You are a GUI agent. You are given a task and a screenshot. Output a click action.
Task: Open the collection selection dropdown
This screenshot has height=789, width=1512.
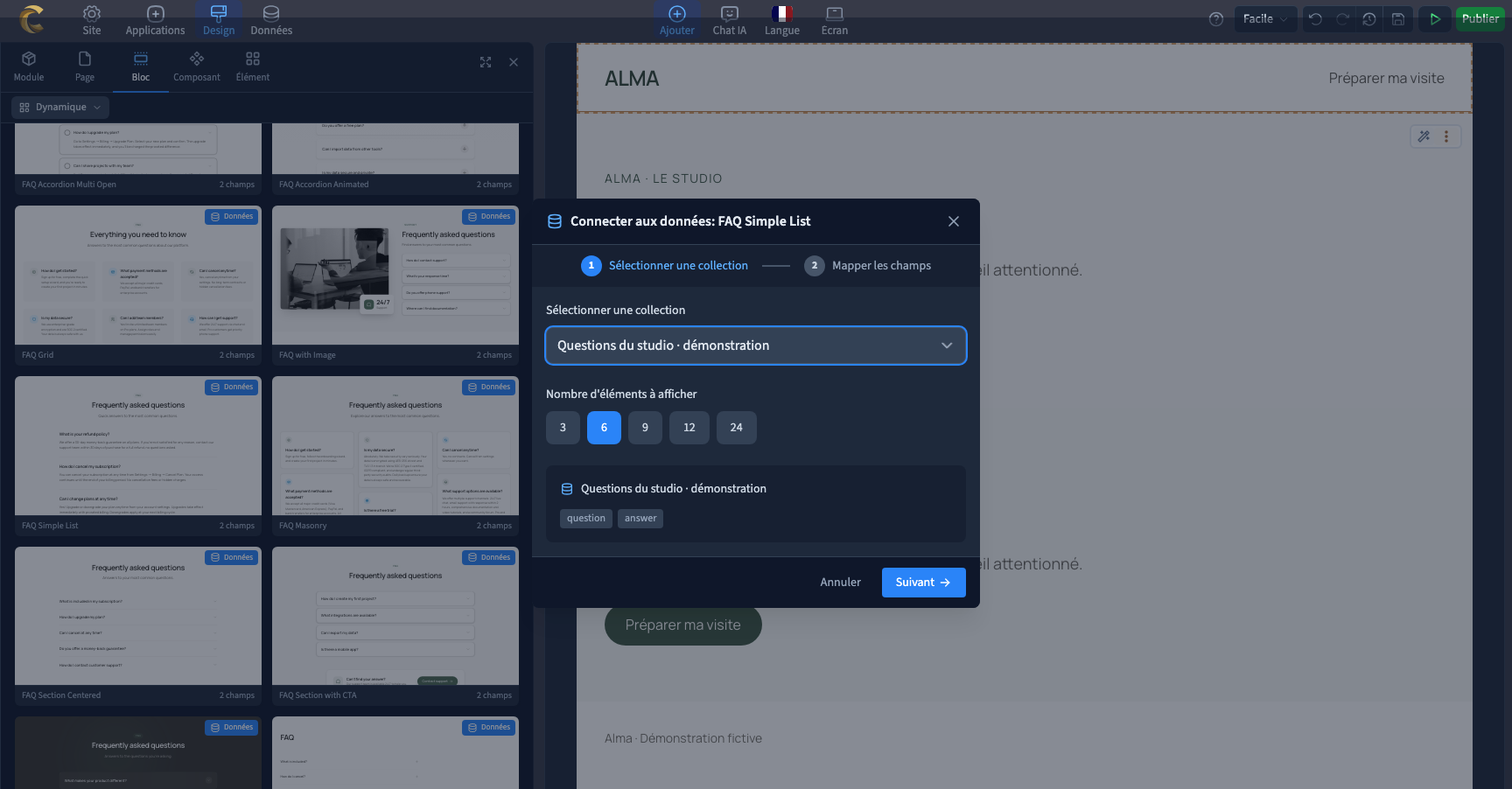[x=756, y=346]
